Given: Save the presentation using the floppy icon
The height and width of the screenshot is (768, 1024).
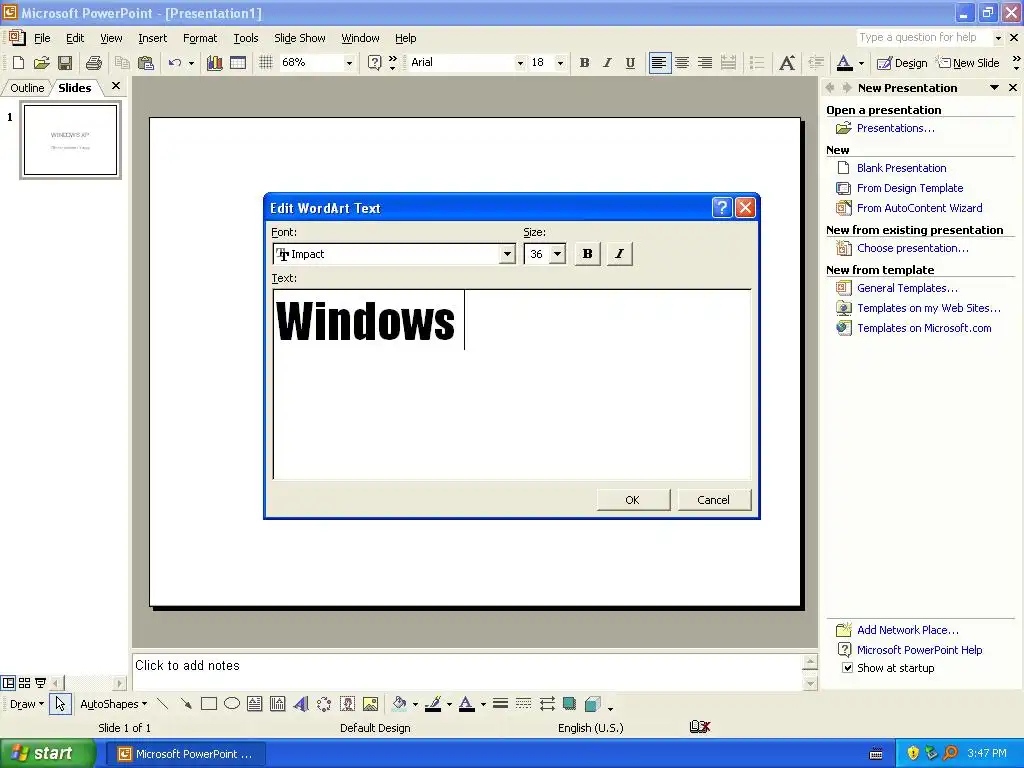Looking at the screenshot, I should 65,63.
